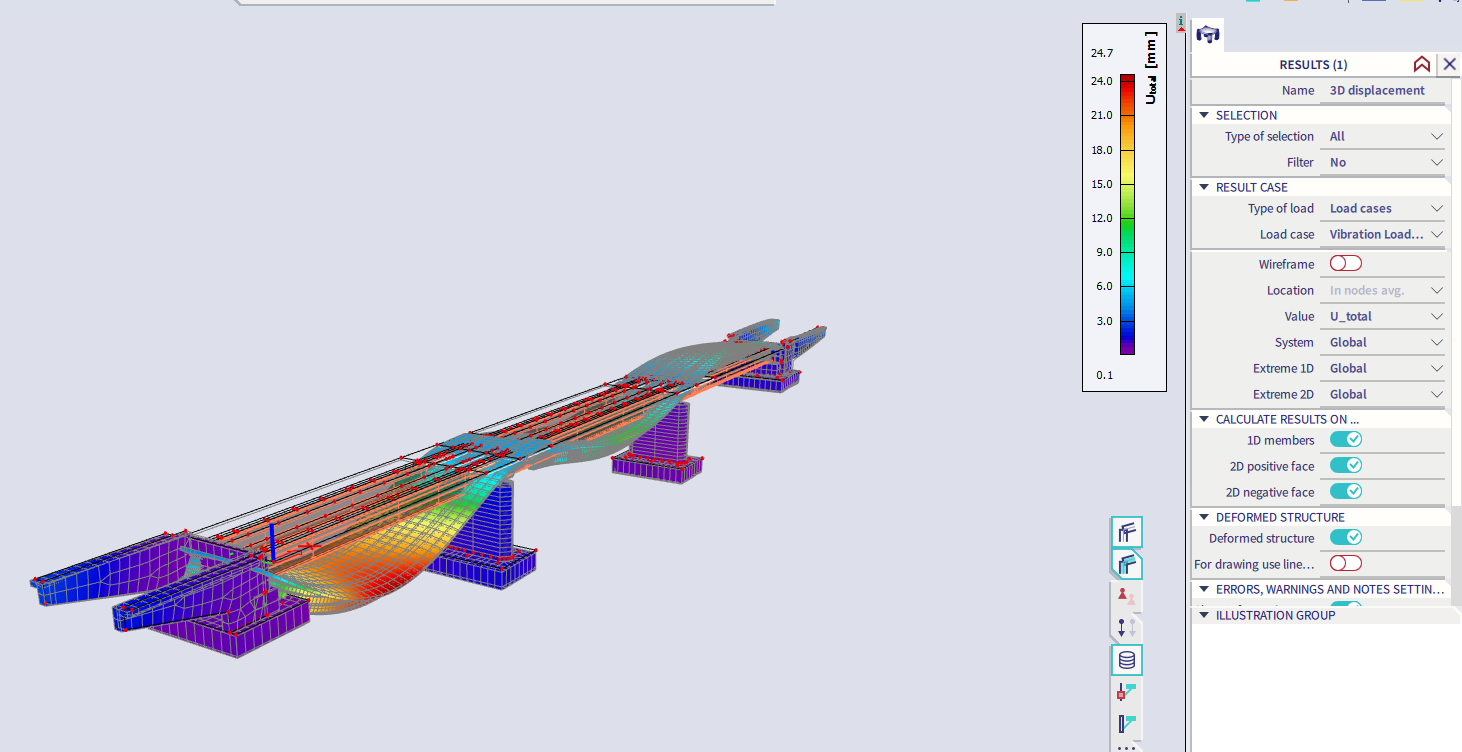This screenshot has height=752, width=1462.
Task: Expand the ILLUSTRATION GROUP section
Action: tap(1203, 615)
